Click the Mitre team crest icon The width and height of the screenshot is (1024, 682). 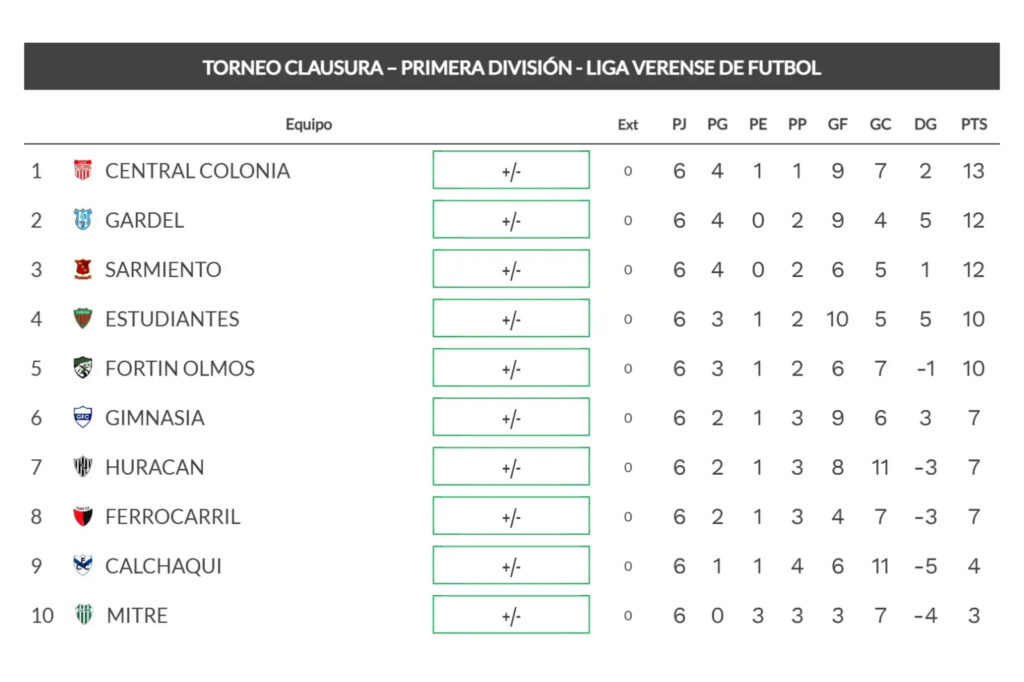tap(83, 615)
